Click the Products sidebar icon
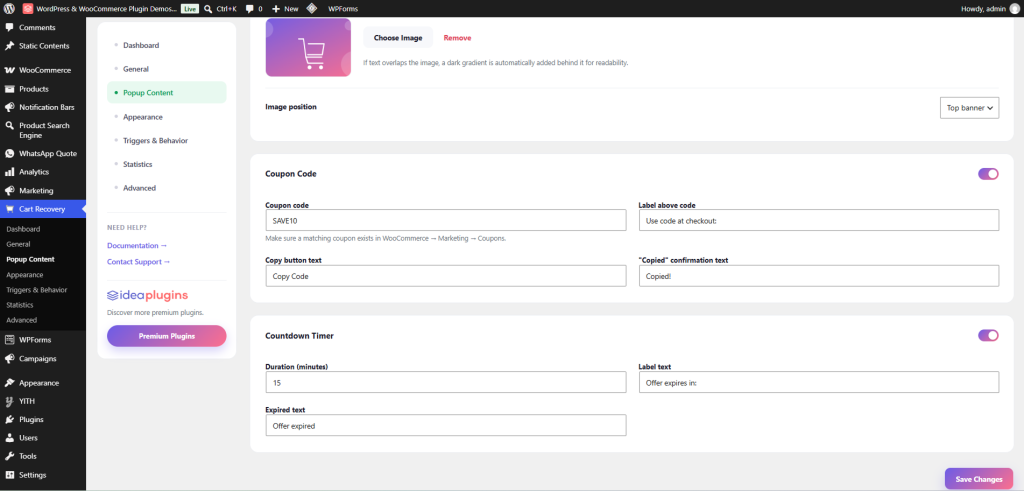The image size is (1024, 491). [x=9, y=89]
